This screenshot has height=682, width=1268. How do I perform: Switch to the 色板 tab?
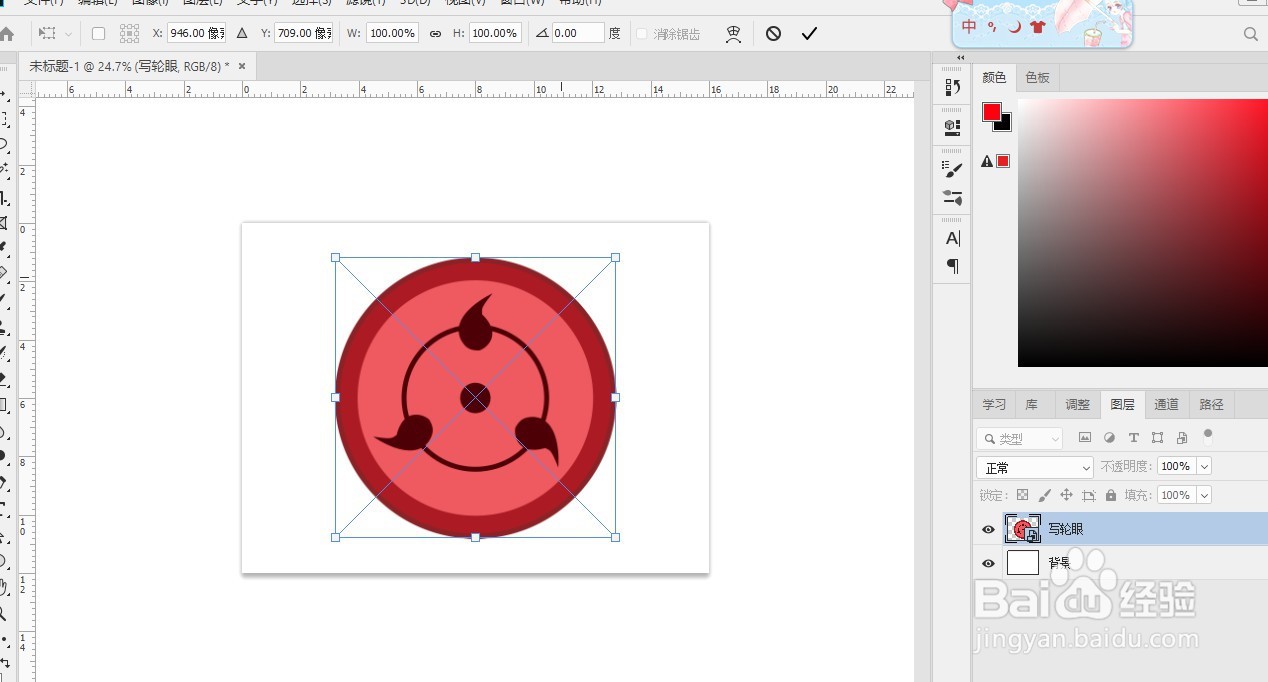pyautogui.click(x=1038, y=78)
